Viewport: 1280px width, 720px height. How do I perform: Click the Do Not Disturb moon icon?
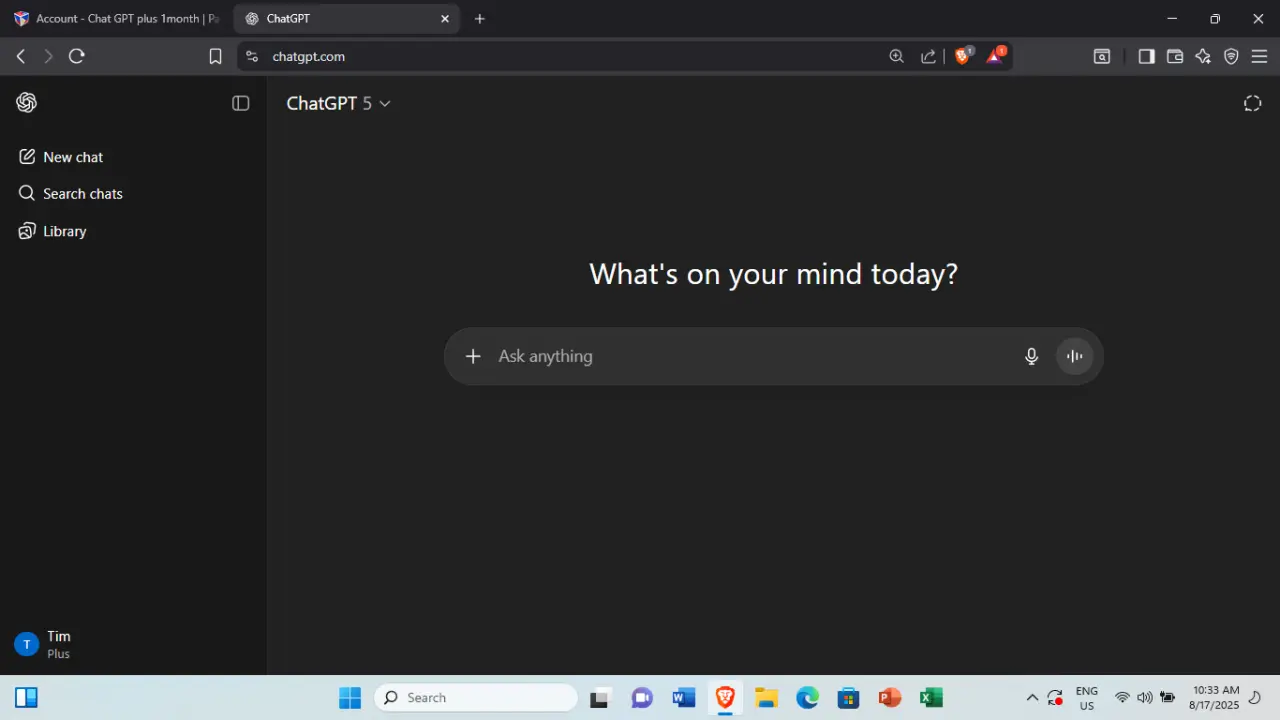point(1256,698)
